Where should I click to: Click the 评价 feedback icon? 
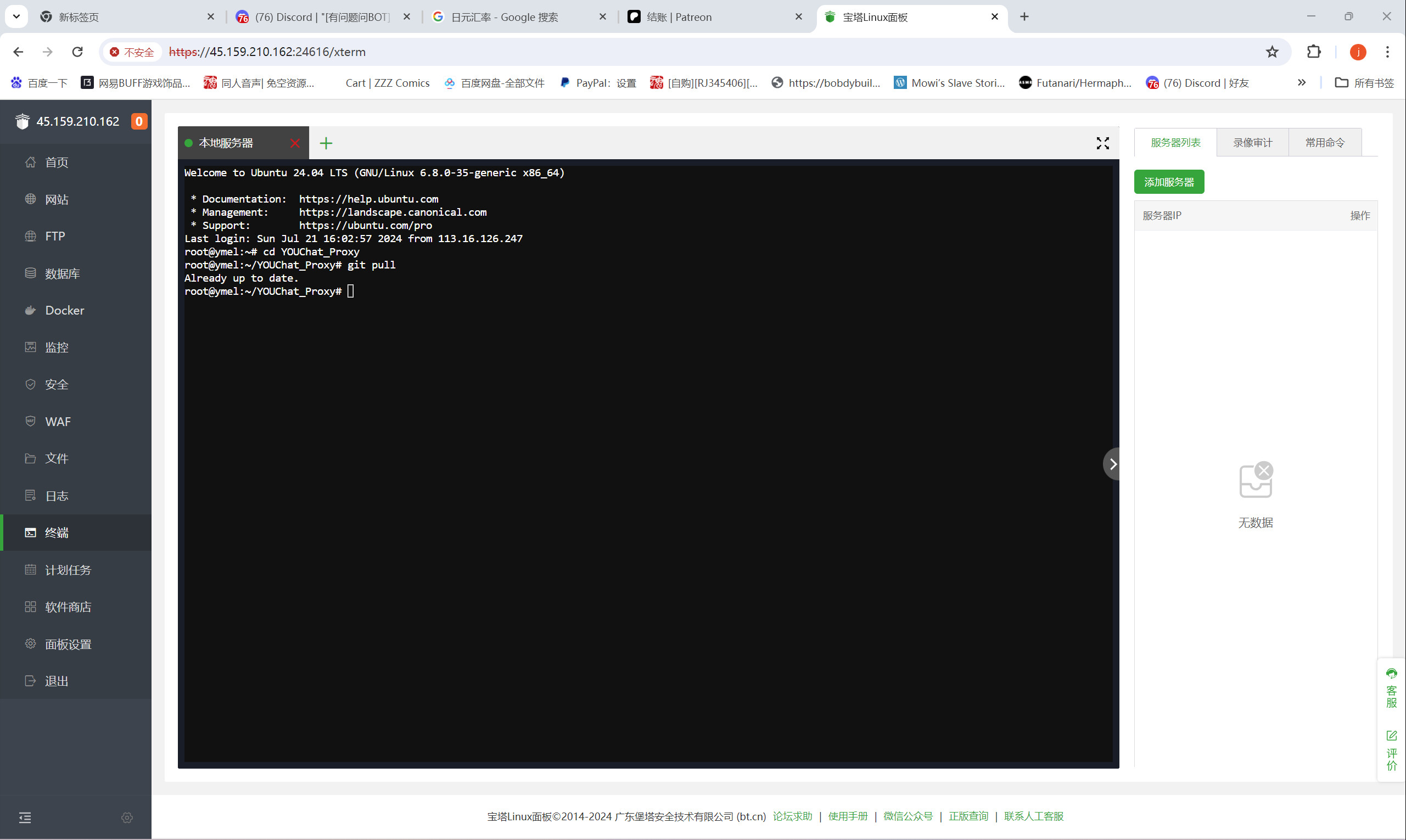(x=1391, y=751)
